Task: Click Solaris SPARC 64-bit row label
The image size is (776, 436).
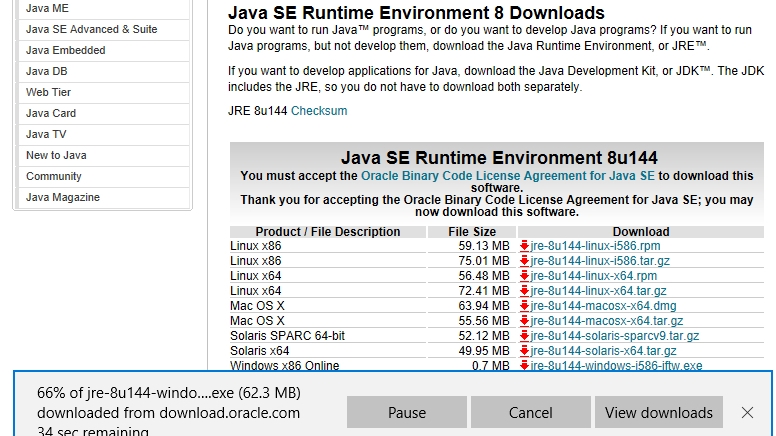Action: (288, 336)
